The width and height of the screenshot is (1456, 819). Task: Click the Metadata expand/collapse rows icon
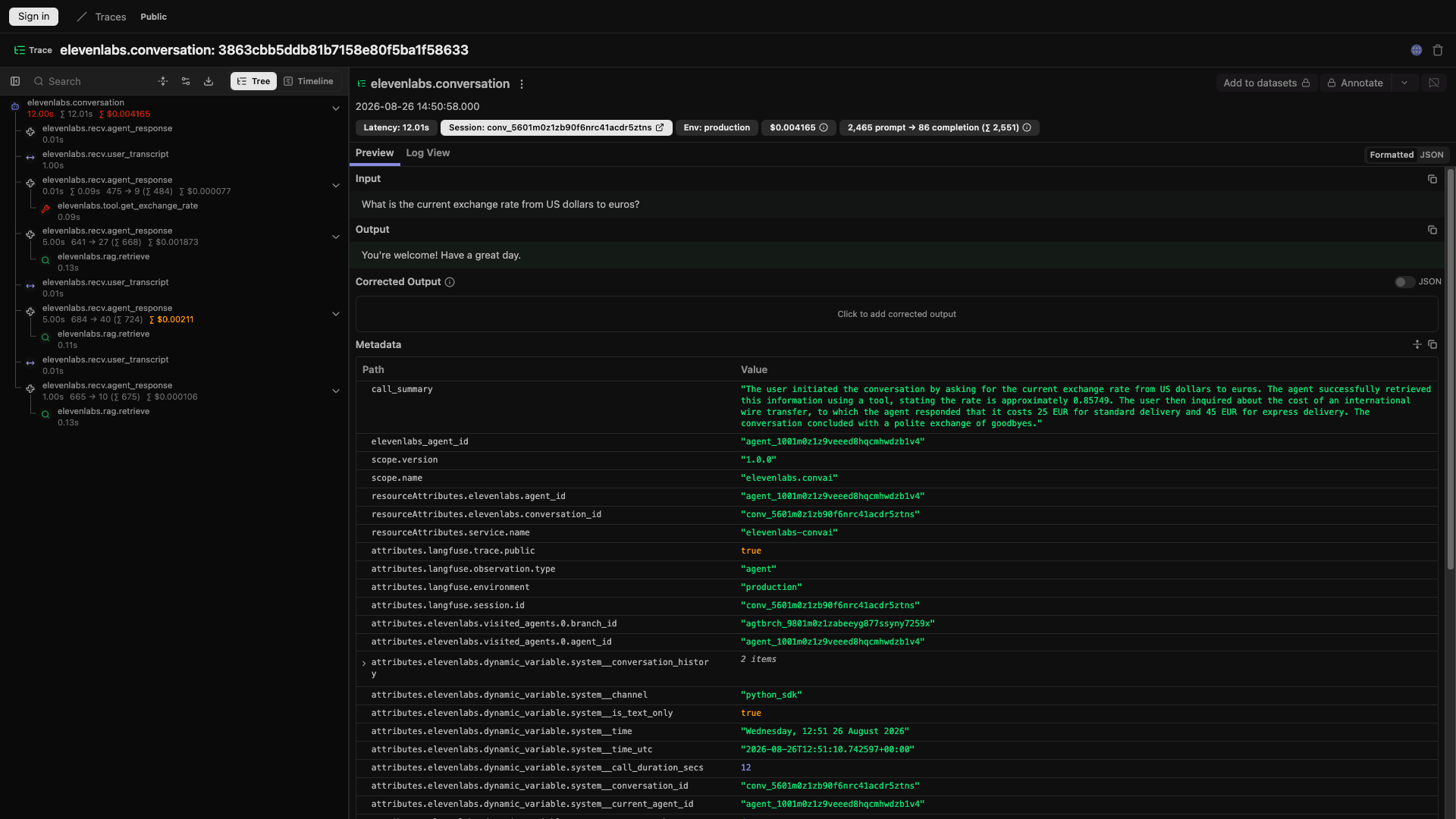[x=1417, y=344]
